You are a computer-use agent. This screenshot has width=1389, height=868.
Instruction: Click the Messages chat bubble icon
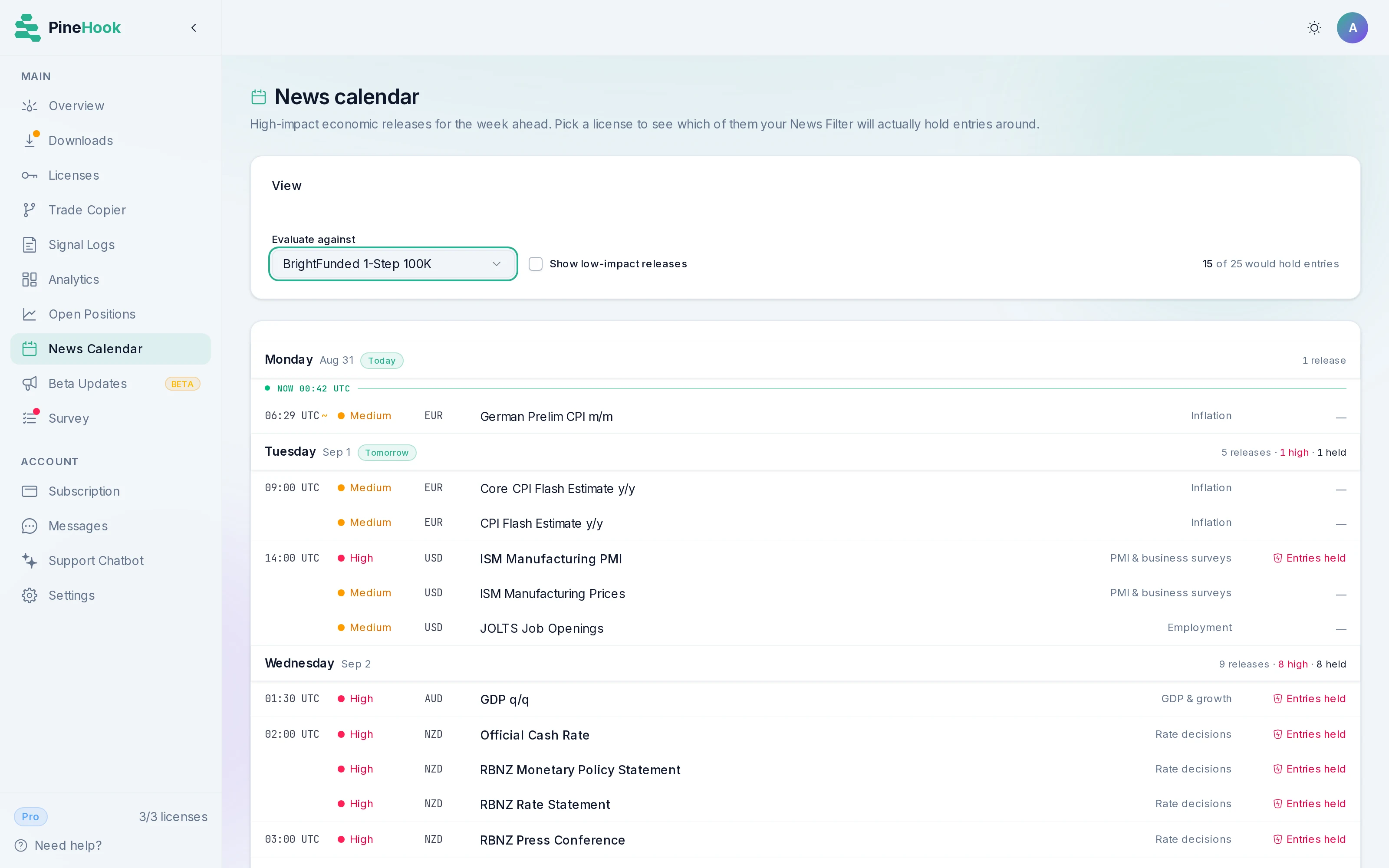pyautogui.click(x=29, y=526)
